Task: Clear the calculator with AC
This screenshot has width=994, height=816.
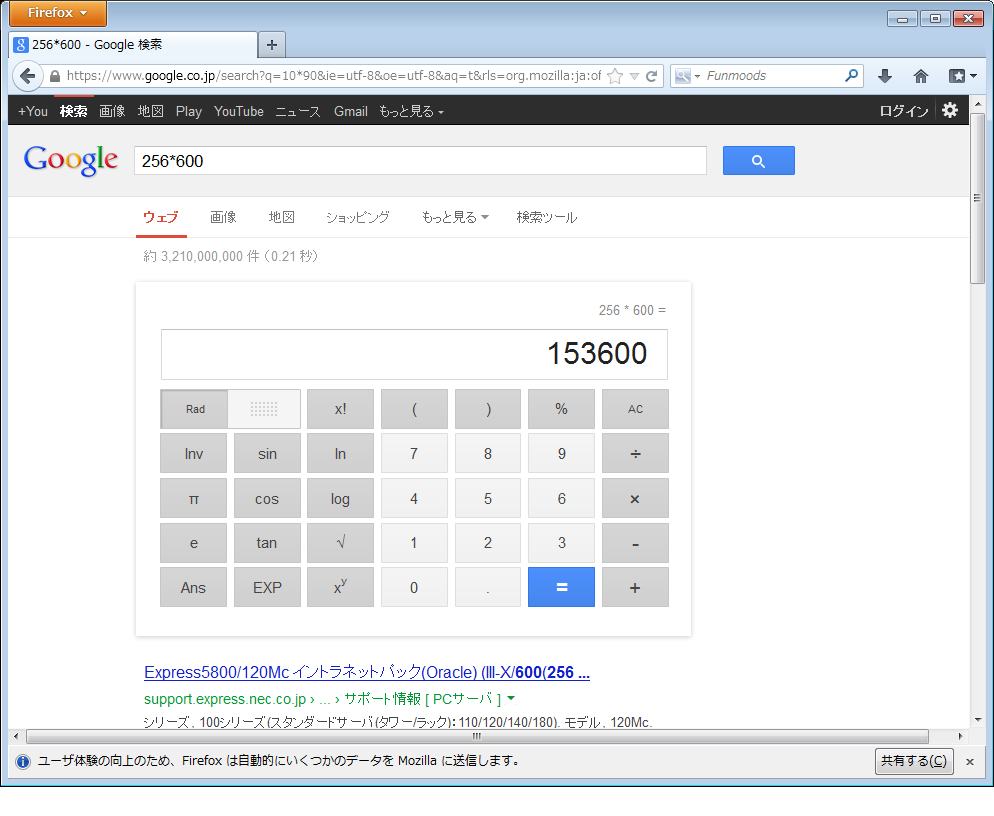Action: click(635, 409)
